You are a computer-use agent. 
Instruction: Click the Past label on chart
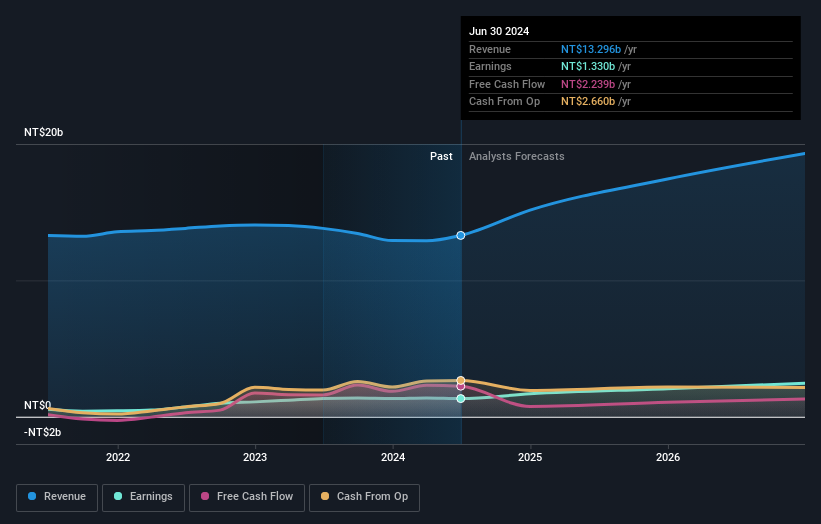441,157
